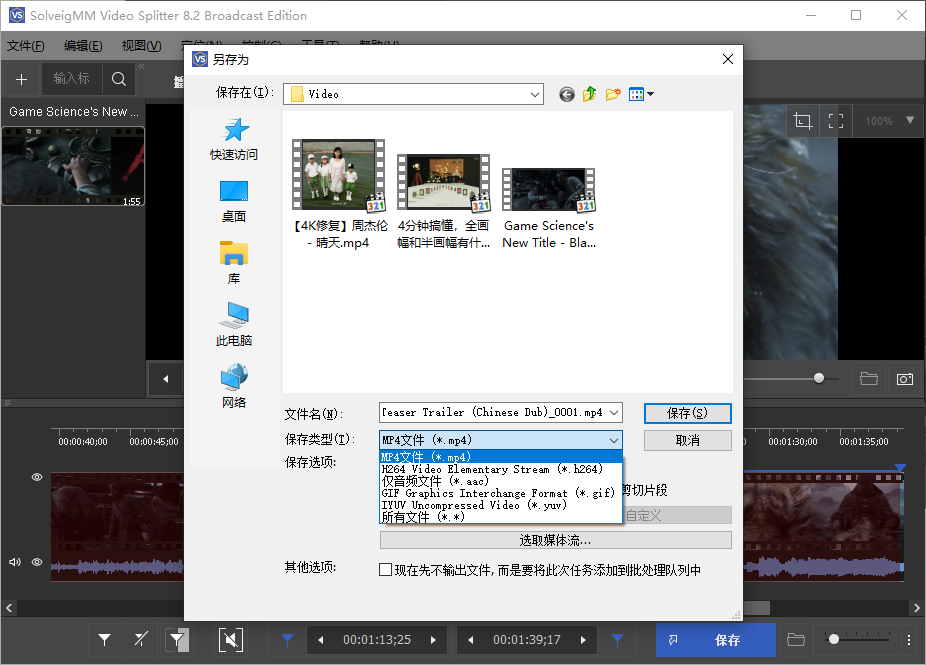Viewport: 926px width, 665px height.
Task: Click the 选取媒体流 button
Action: coord(555,540)
